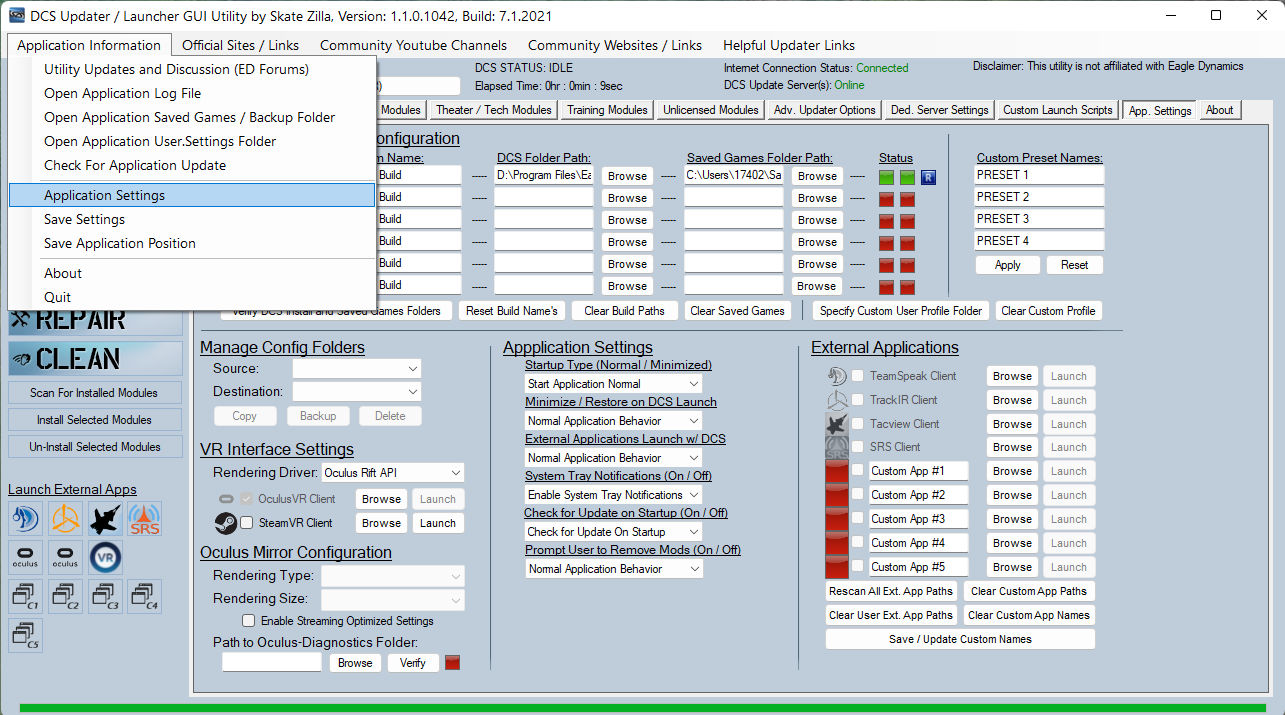Click the REPAIR button with tools icon

(x=95, y=320)
